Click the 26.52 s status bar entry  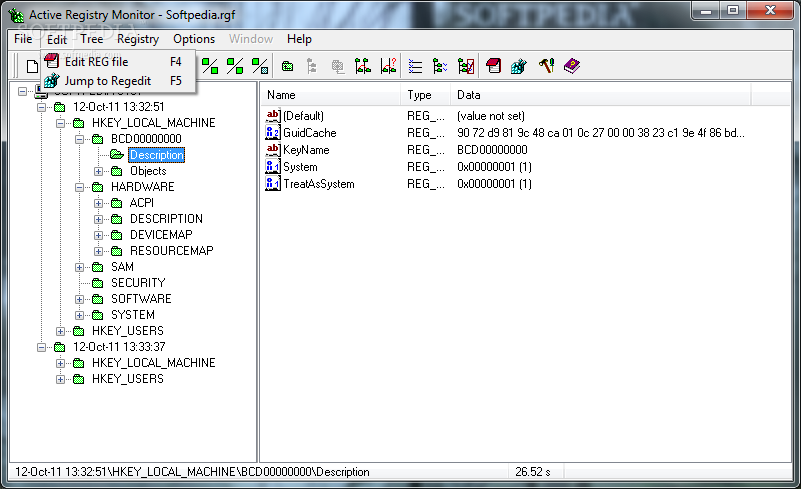point(533,472)
